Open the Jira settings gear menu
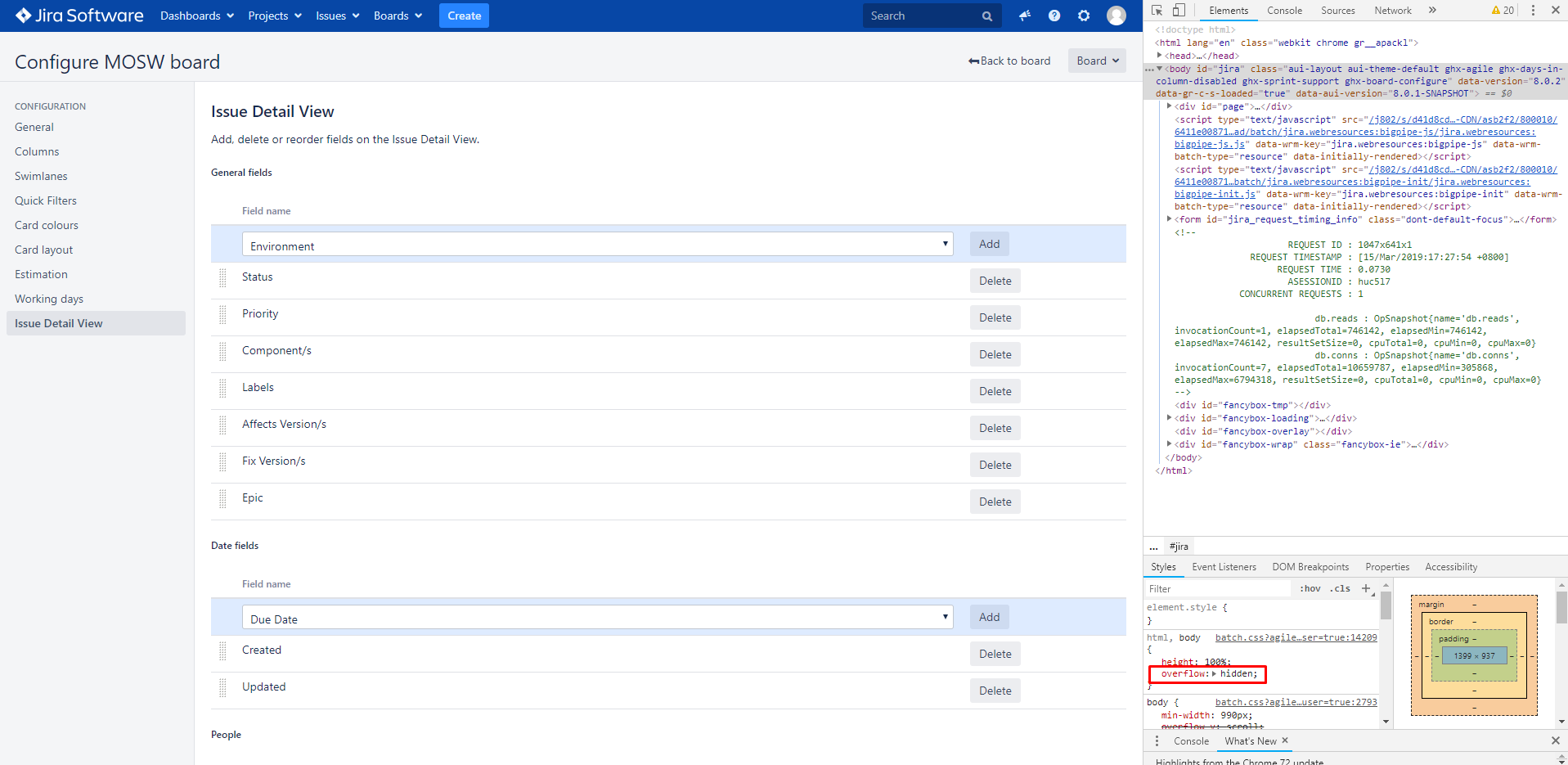The height and width of the screenshot is (765, 1568). (x=1084, y=16)
